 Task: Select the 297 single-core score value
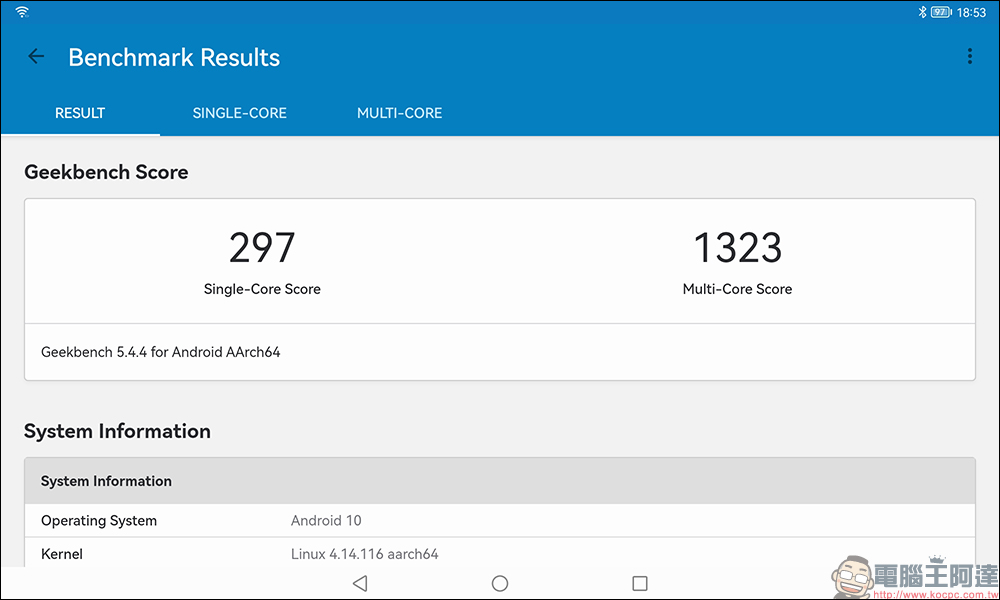[x=262, y=247]
